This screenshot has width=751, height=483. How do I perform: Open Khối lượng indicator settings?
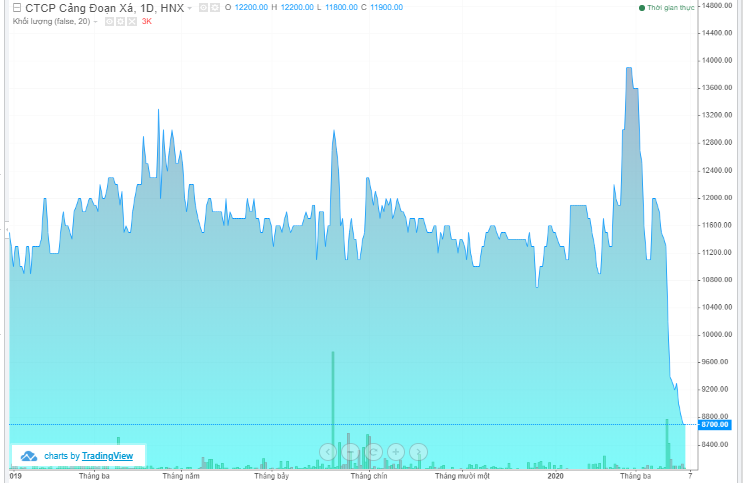coord(119,21)
